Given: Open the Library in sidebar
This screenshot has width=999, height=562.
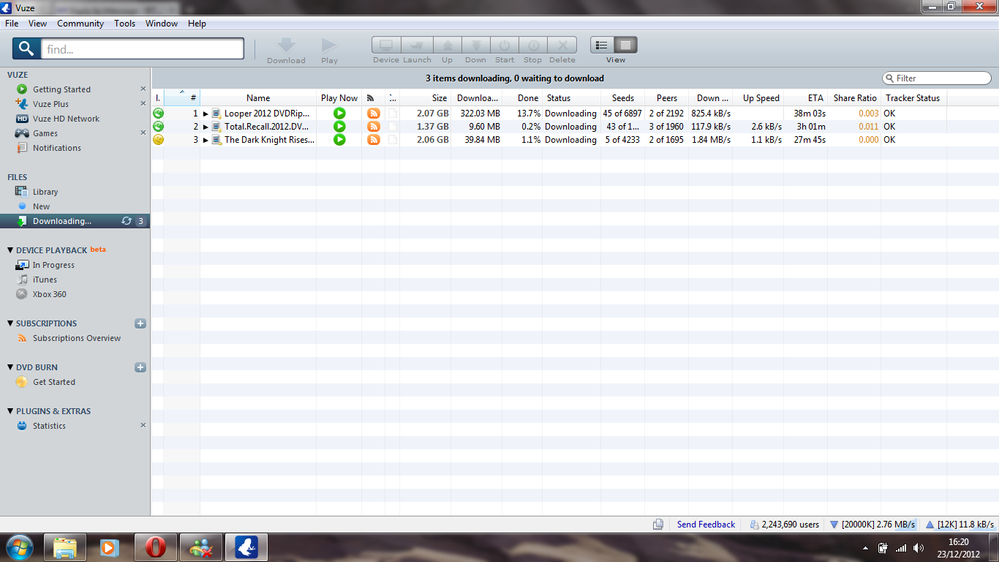Looking at the screenshot, I should click(45, 192).
